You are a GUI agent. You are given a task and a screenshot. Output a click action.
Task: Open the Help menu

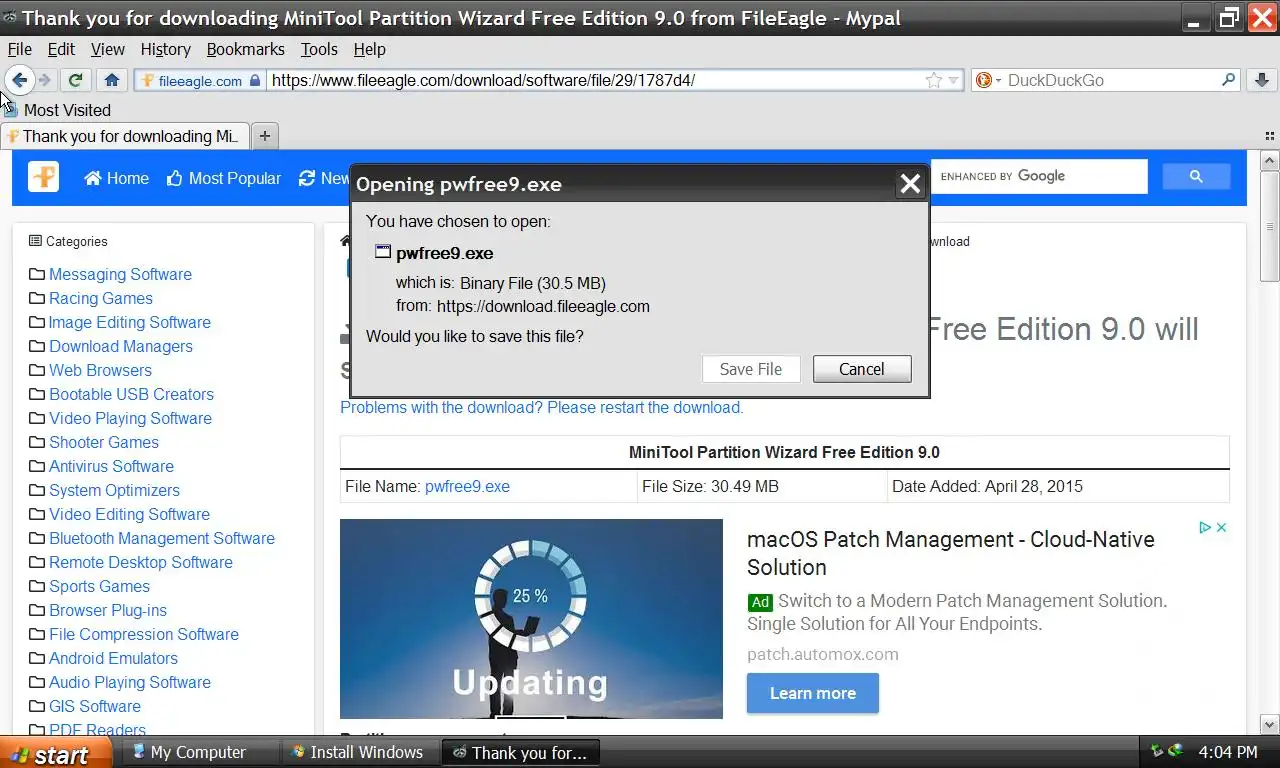click(369, 49)
